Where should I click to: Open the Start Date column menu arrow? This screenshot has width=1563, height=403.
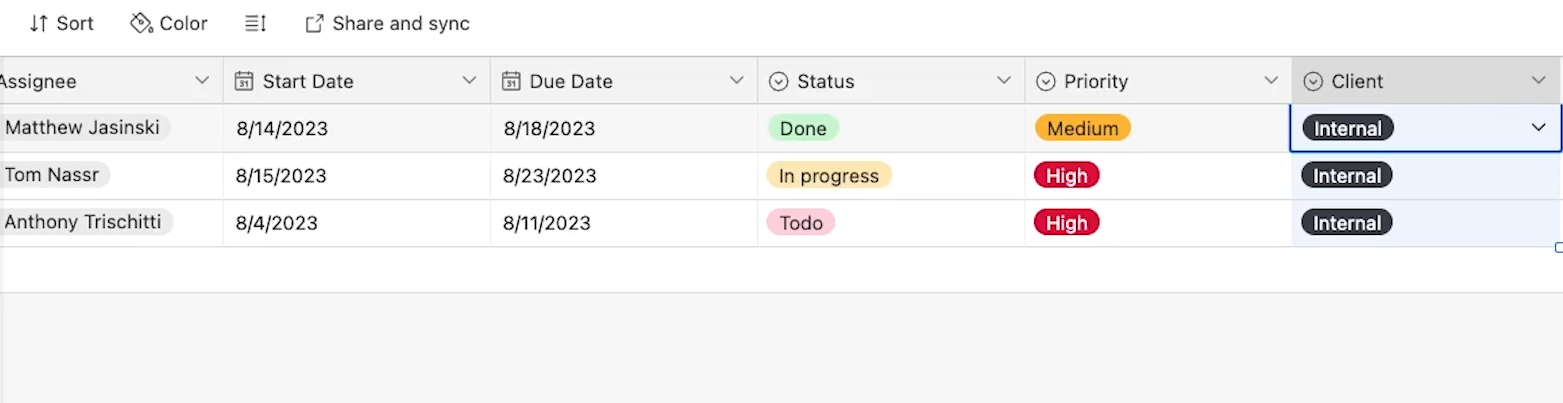pos(469,80)
